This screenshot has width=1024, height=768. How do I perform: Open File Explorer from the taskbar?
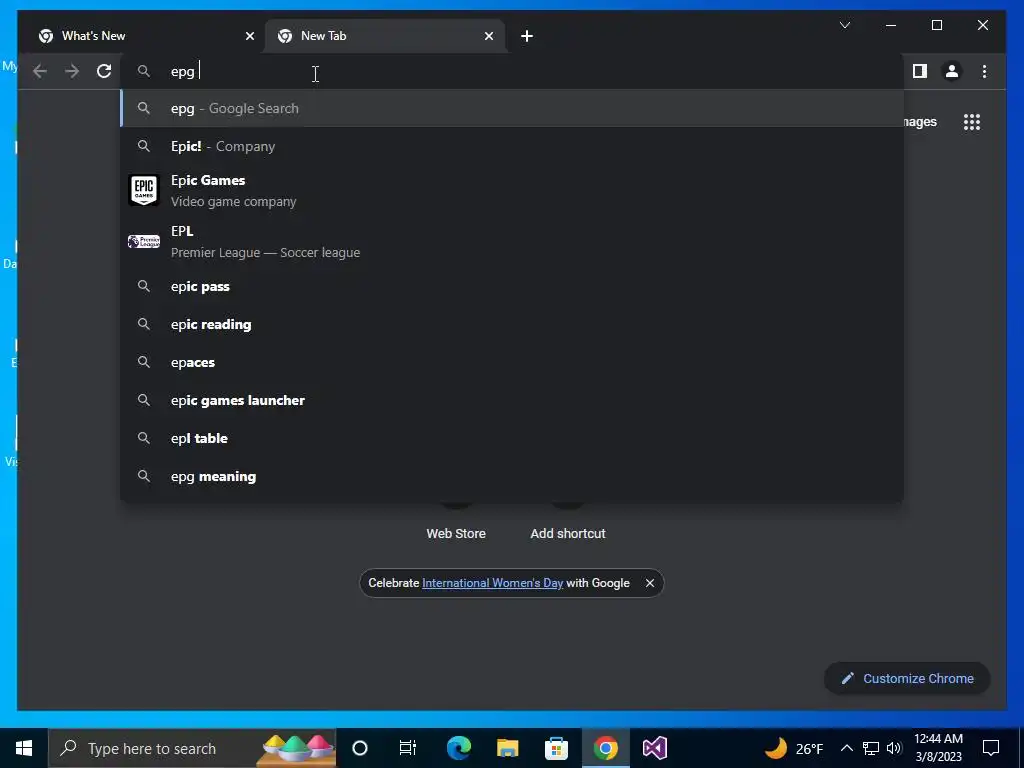[507, 748]
